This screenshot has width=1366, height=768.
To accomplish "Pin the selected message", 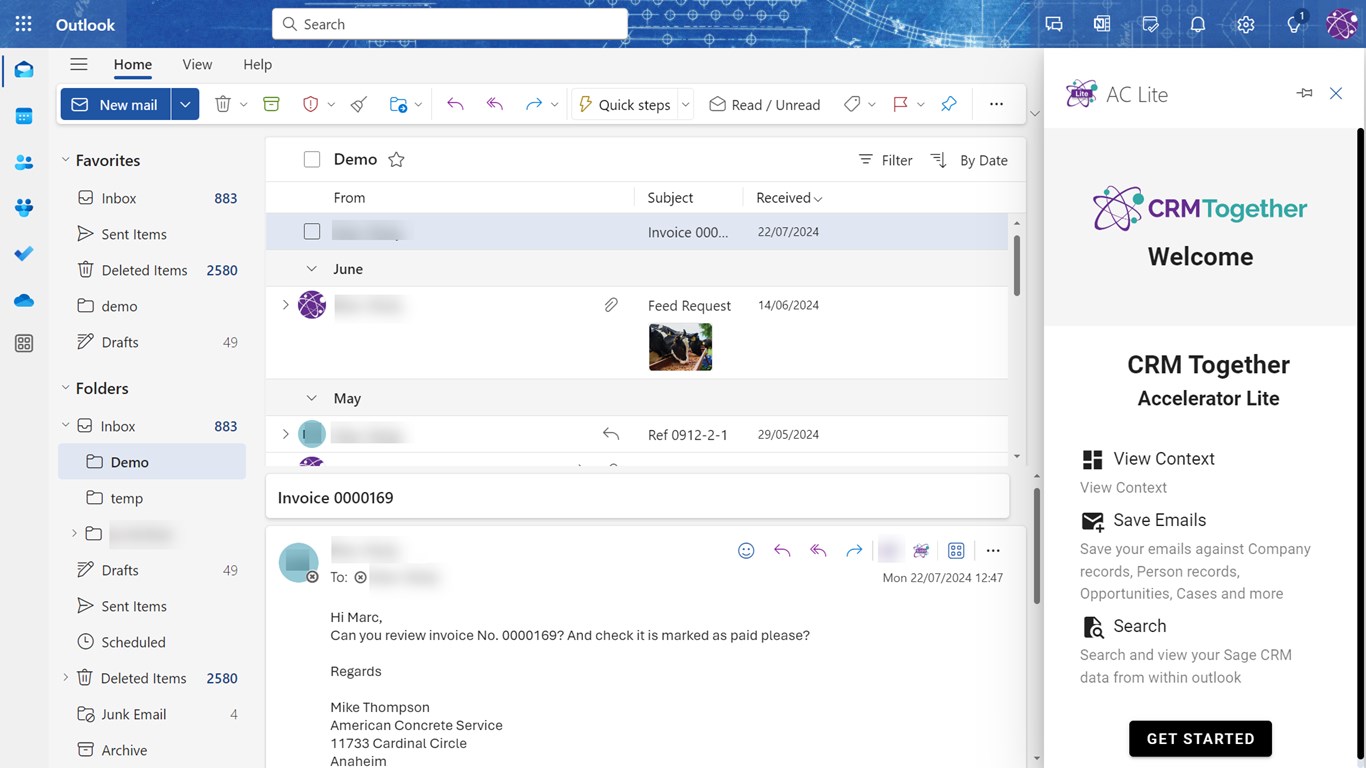I will tap(949, 104).
